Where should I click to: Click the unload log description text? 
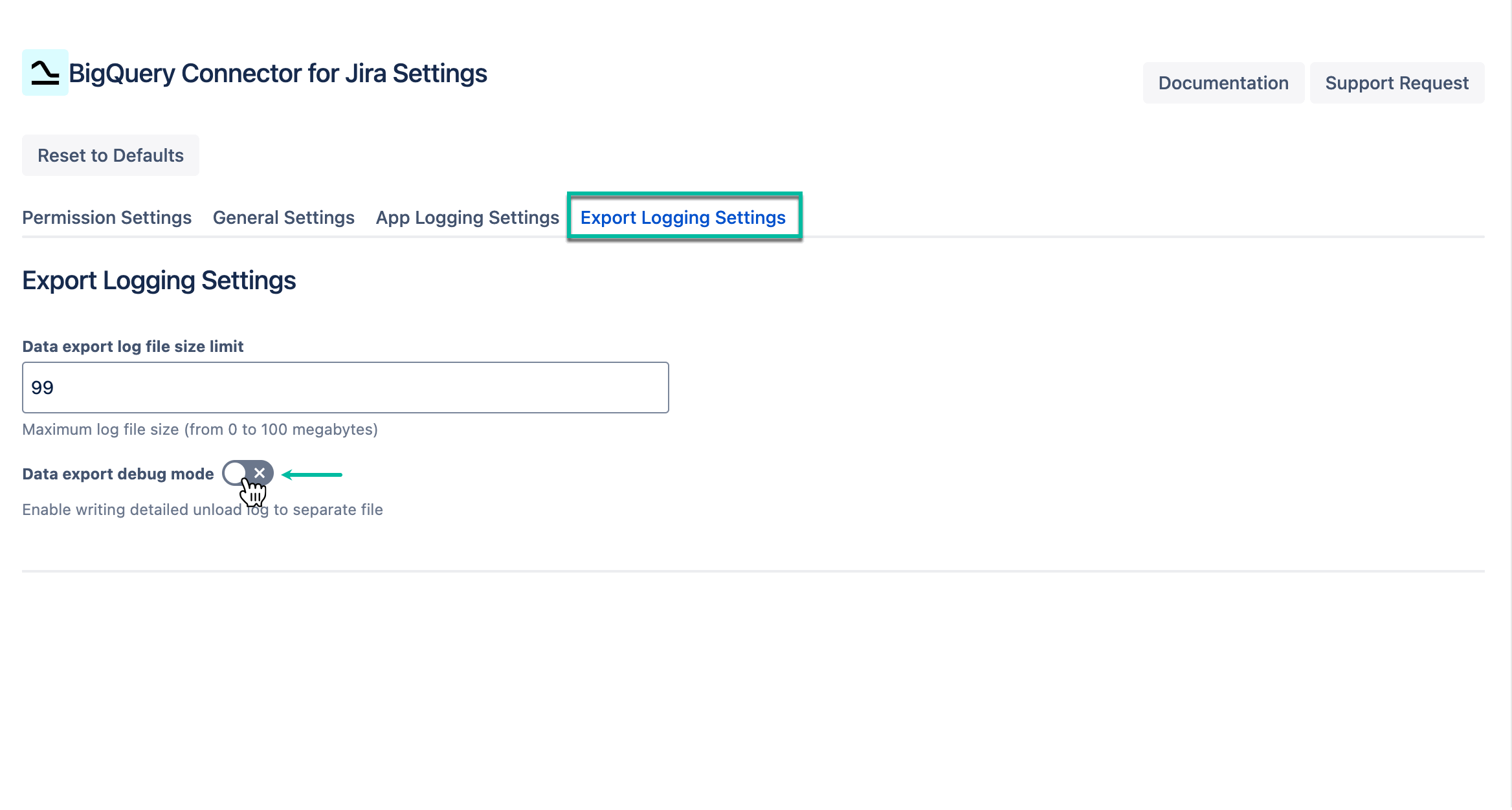click(x=203, y=509)
